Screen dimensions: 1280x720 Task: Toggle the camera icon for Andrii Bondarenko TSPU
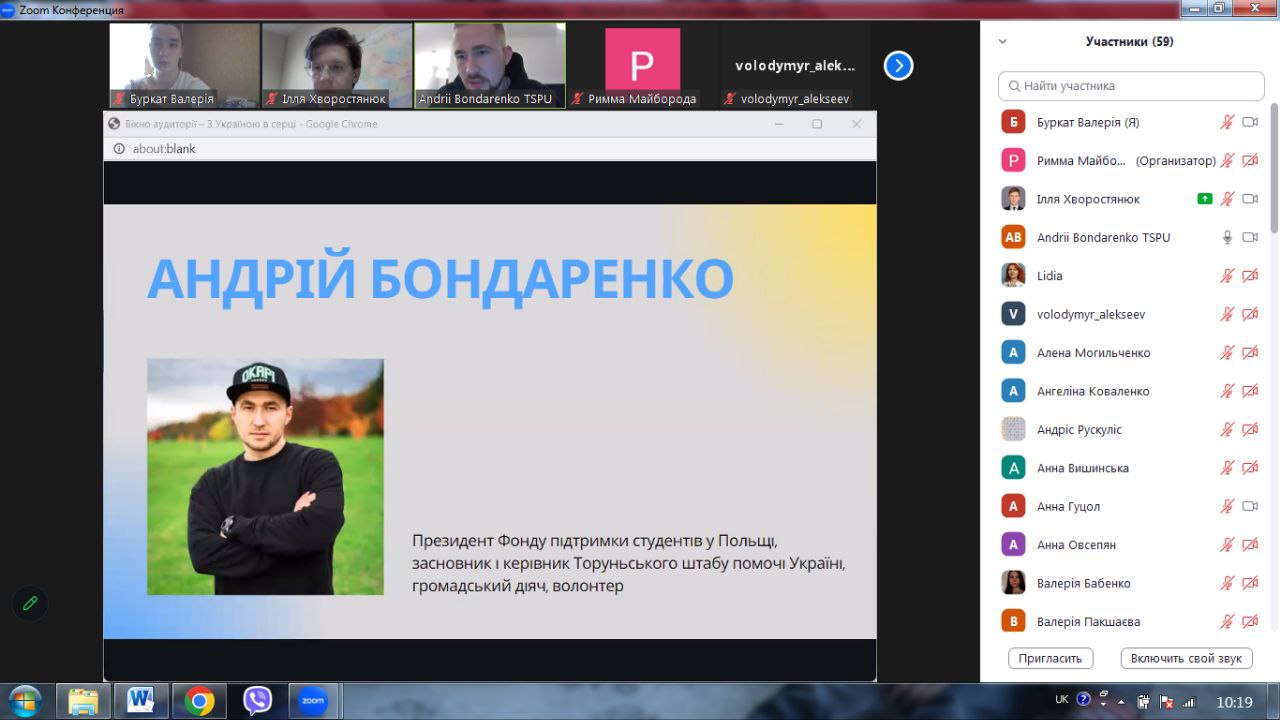[1250, 238]
